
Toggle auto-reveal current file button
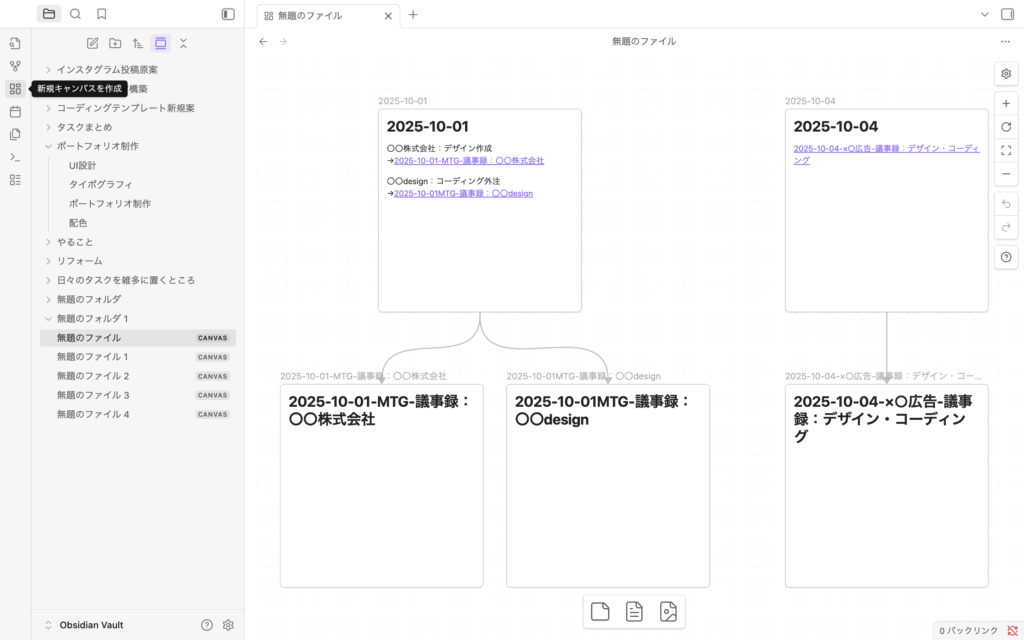coord(160,43)
